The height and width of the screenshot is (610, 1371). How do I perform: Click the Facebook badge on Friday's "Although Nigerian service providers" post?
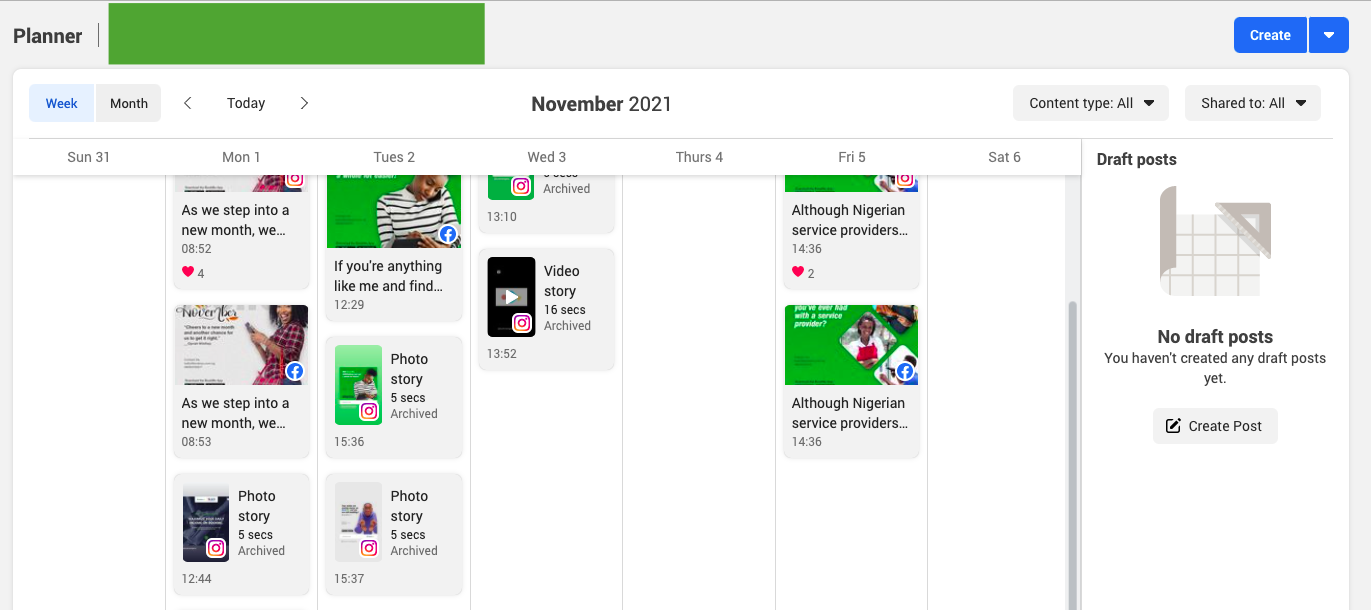click(x=905, y=371)
